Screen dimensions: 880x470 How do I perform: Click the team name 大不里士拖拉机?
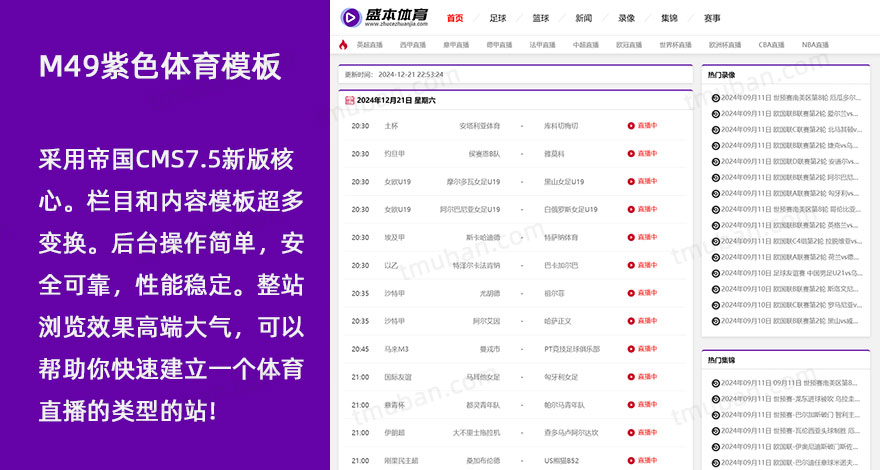476,433
